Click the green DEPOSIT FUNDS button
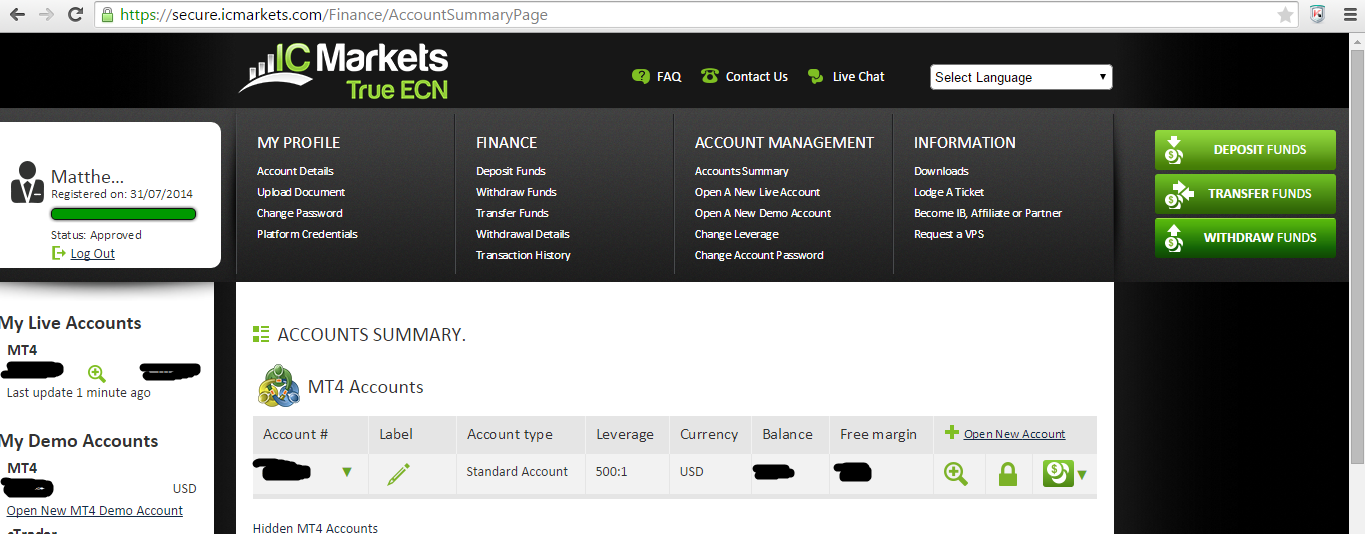Viewport: 1365px width, 534px height. coord(1245,150)
